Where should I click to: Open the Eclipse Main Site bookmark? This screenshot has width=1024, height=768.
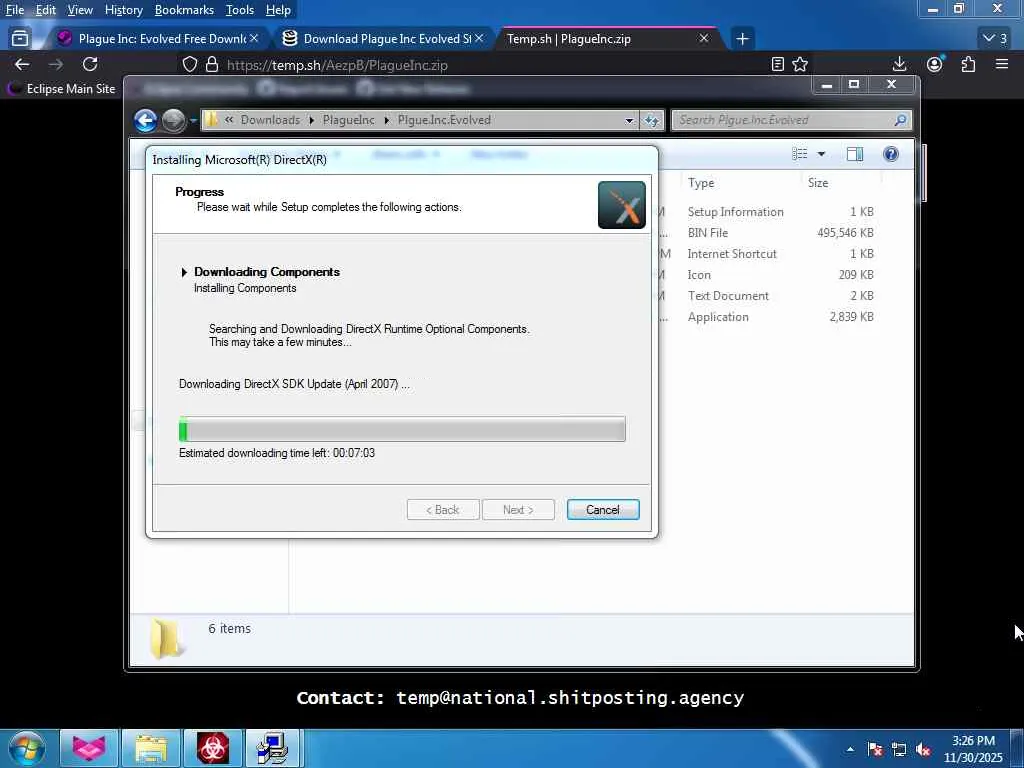pyautogui.click(x=61, y=89)
